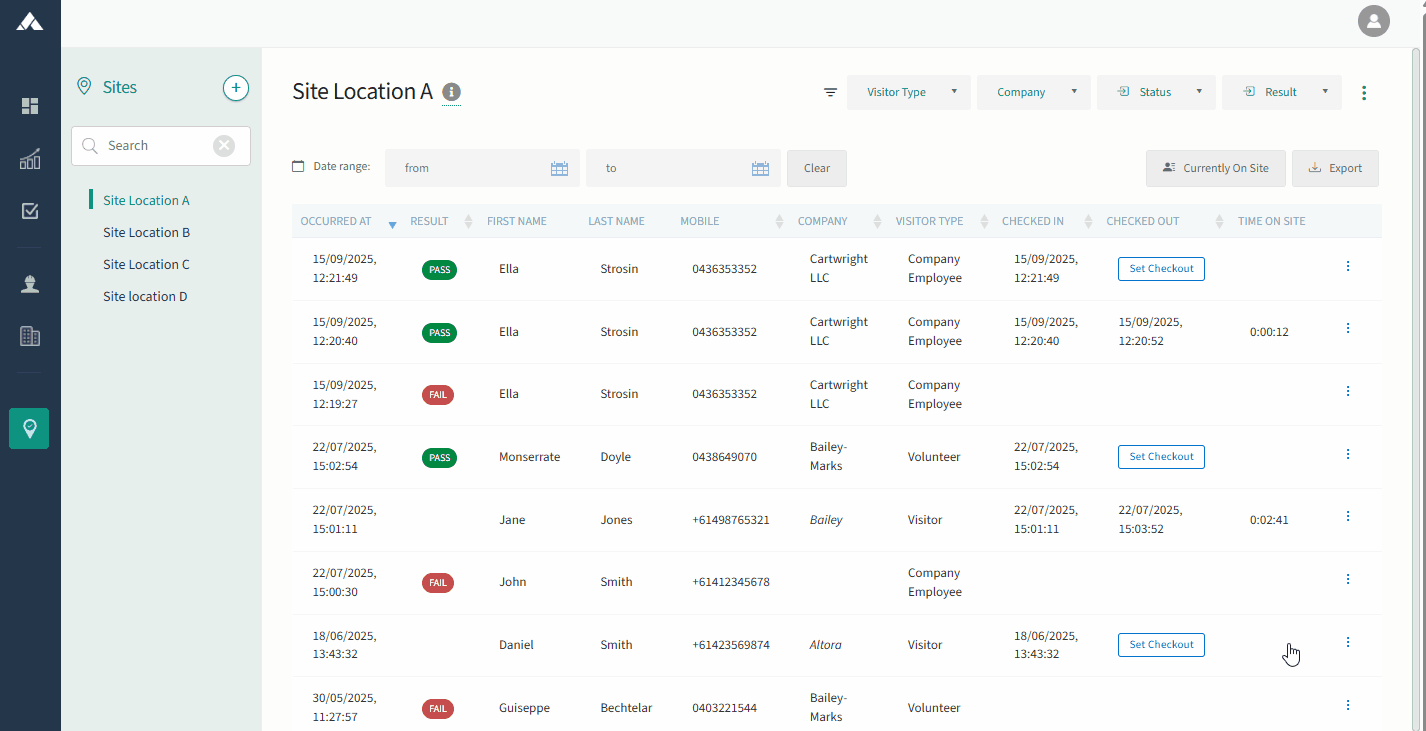Click the Currently On Site button
The height and width of the screenshot is (731, 1426).
click(1216, 168)
